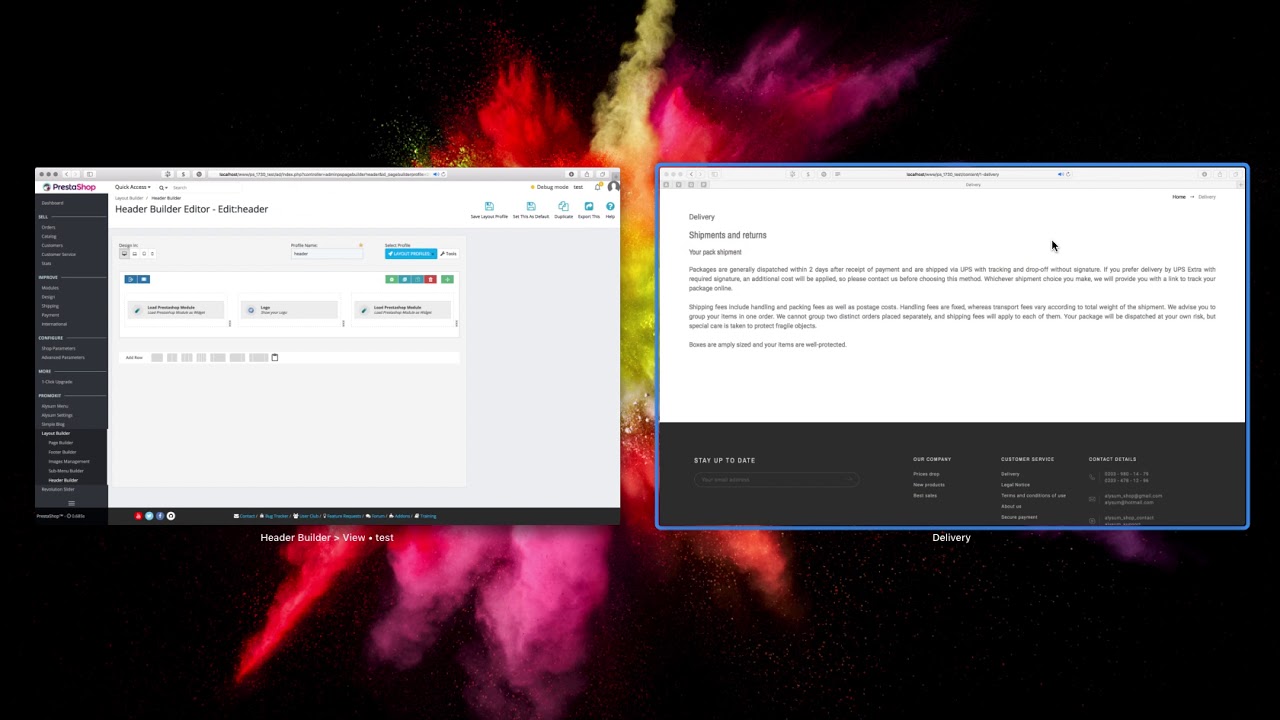Click the sidebar collapse menu icon
The width and height of the screenshot is (1280, 720).
[71, 503]
